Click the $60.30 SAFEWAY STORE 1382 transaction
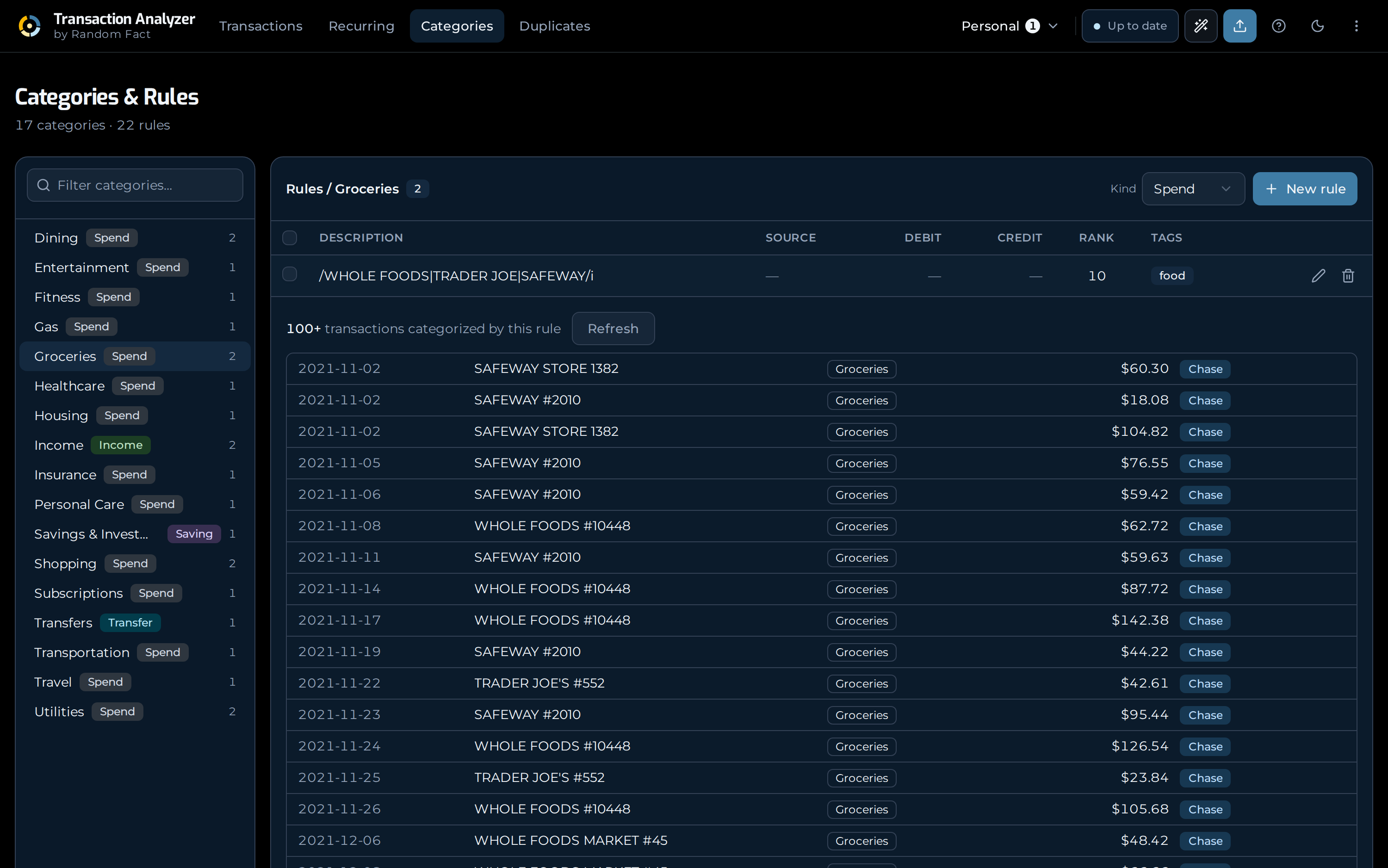Screen dimensions: 1388x868 pos(821,369)
